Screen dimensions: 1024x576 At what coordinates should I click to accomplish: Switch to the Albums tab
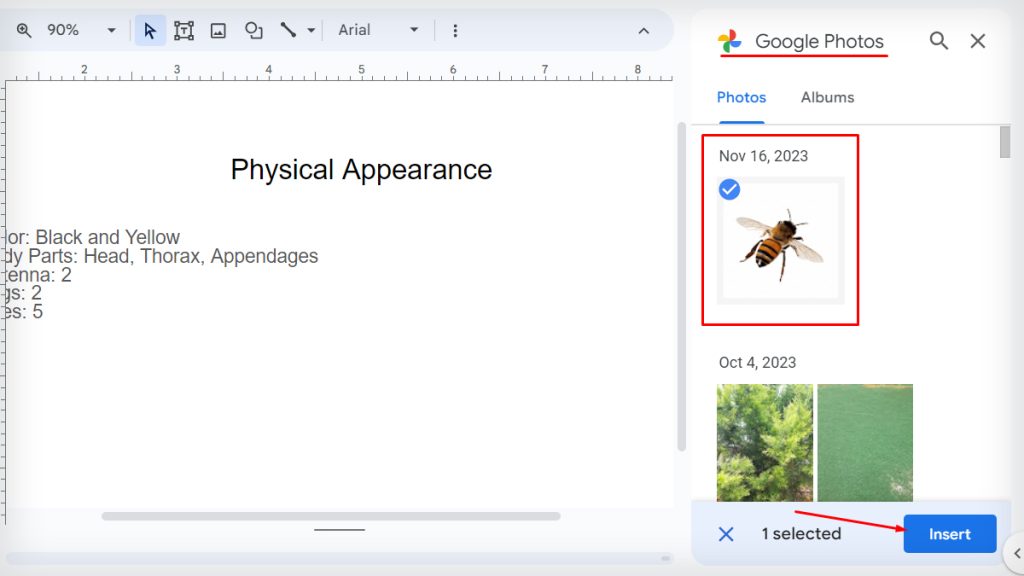827,97
